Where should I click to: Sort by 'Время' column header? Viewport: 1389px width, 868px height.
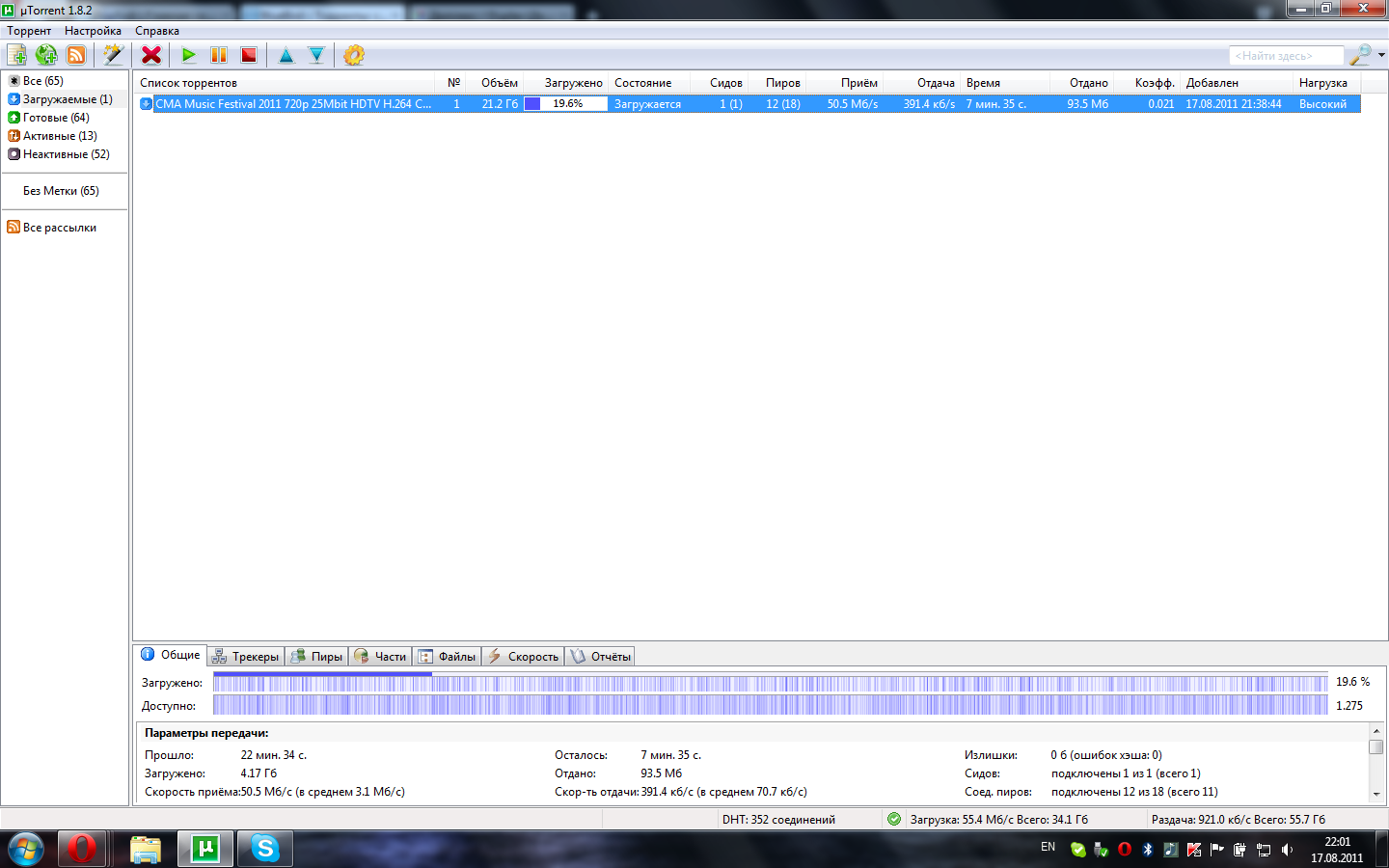1005,83
